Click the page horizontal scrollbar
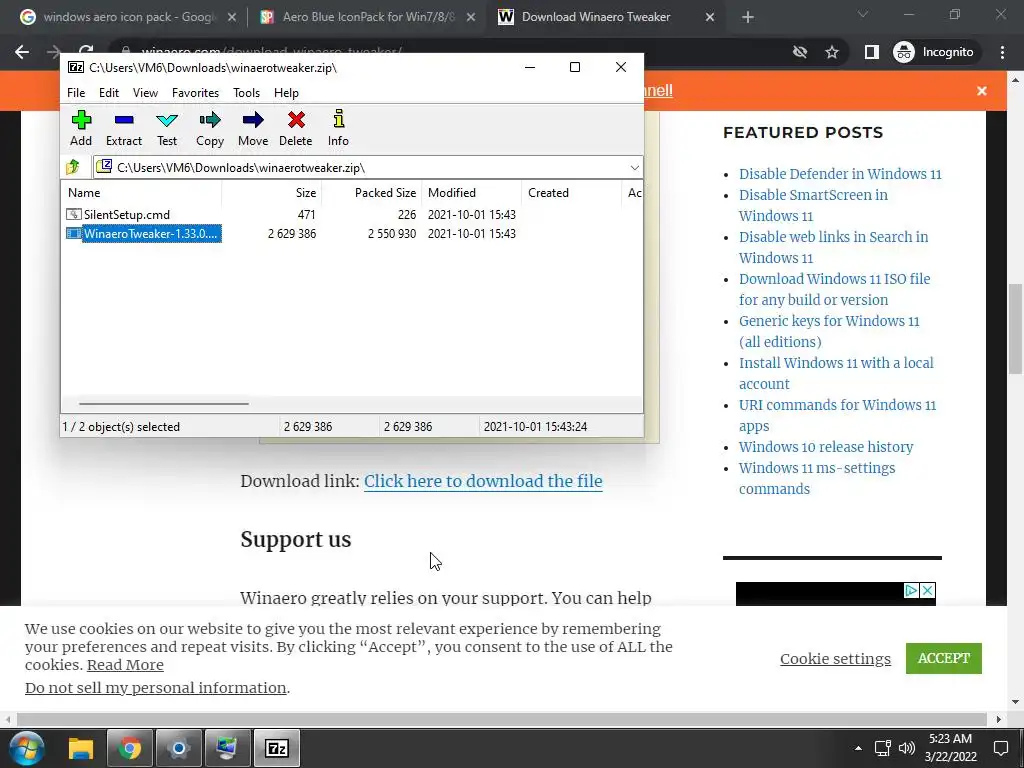The width and height of the screenshot is (1024, 768). (502, 719)
